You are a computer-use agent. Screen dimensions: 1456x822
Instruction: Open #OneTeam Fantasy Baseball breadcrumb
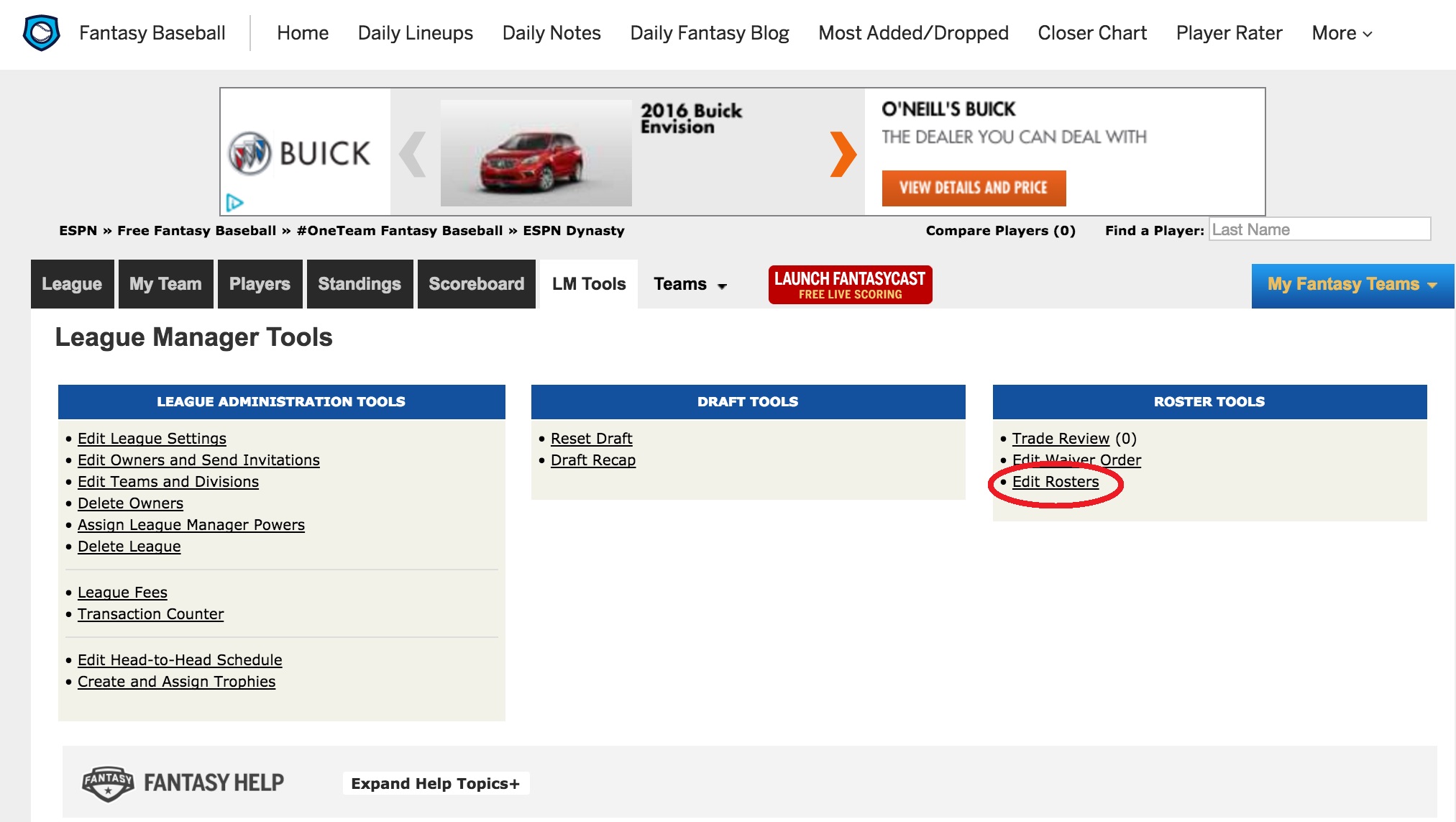tap(400, 231)
